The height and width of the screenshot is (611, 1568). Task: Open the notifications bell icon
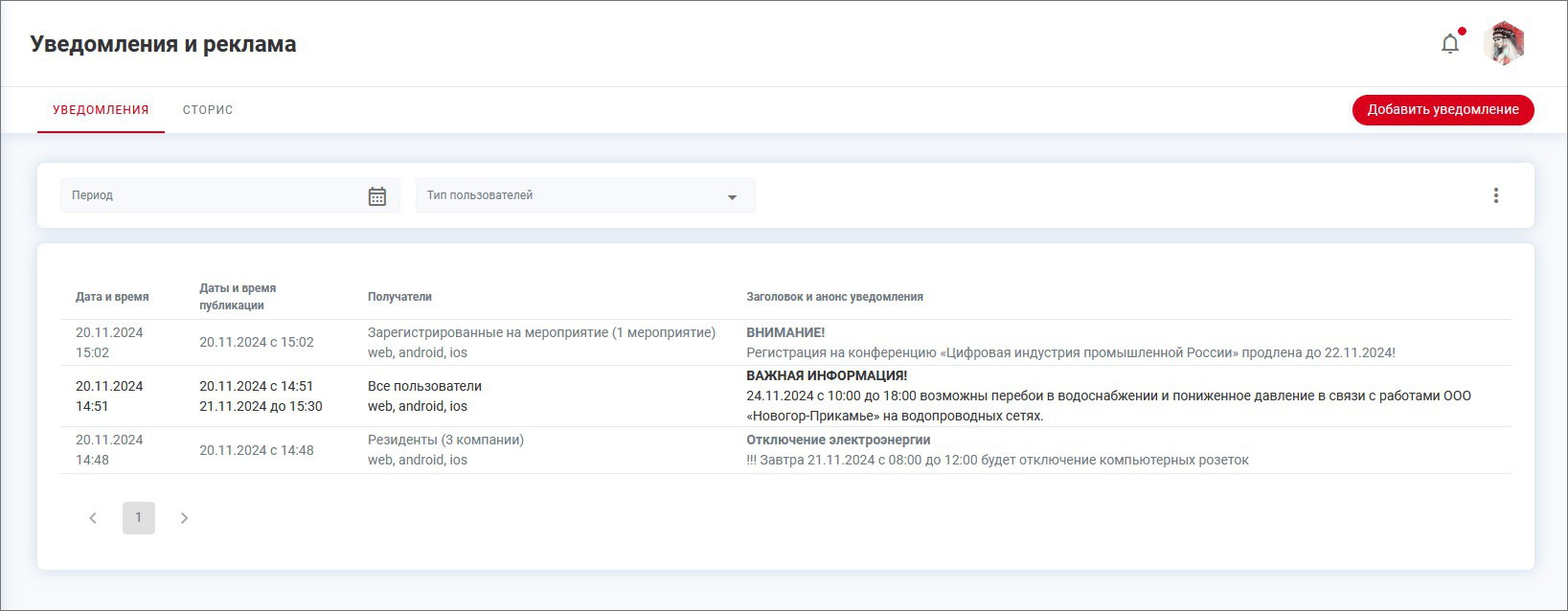(1450, 44)
